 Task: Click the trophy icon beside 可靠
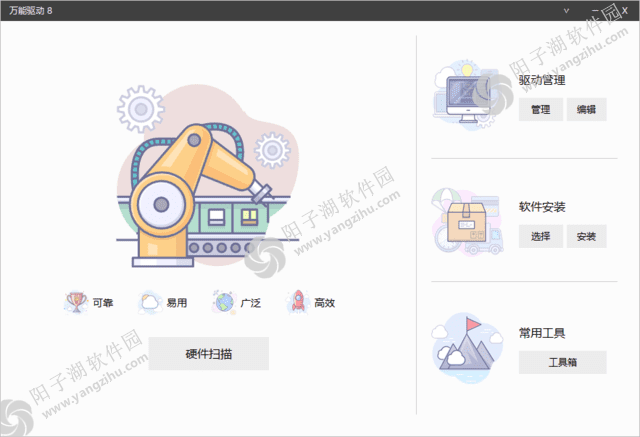[x=76, y=302]
